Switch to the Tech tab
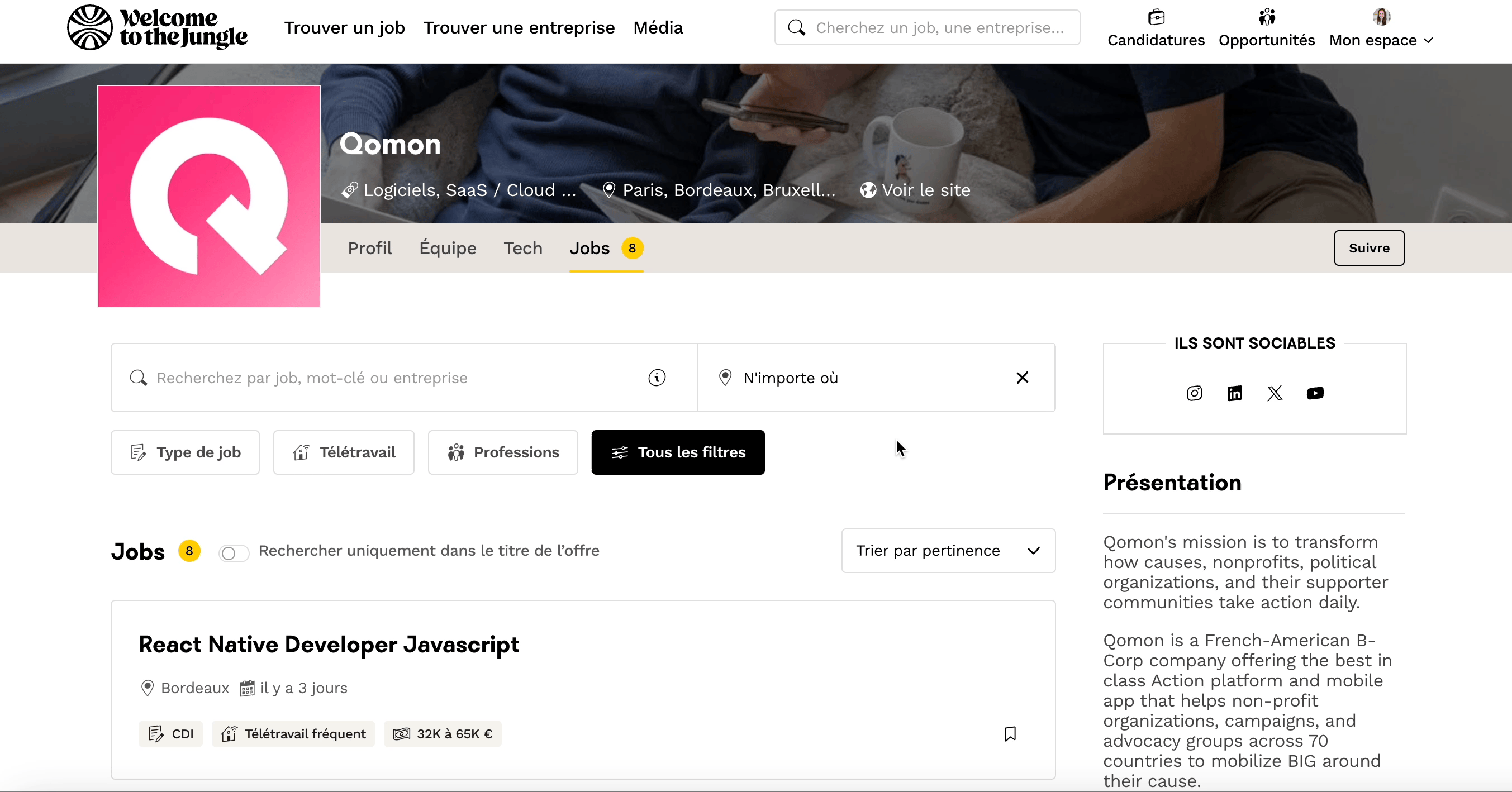Screen dimensions: 1512x792 (522, 248)
